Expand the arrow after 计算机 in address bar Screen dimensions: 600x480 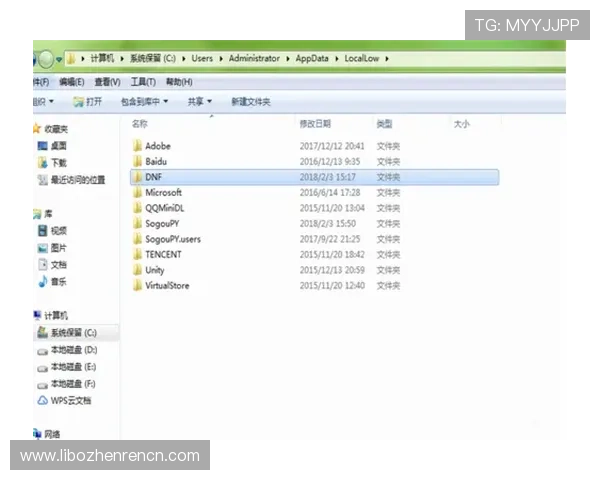pos(122,59)
